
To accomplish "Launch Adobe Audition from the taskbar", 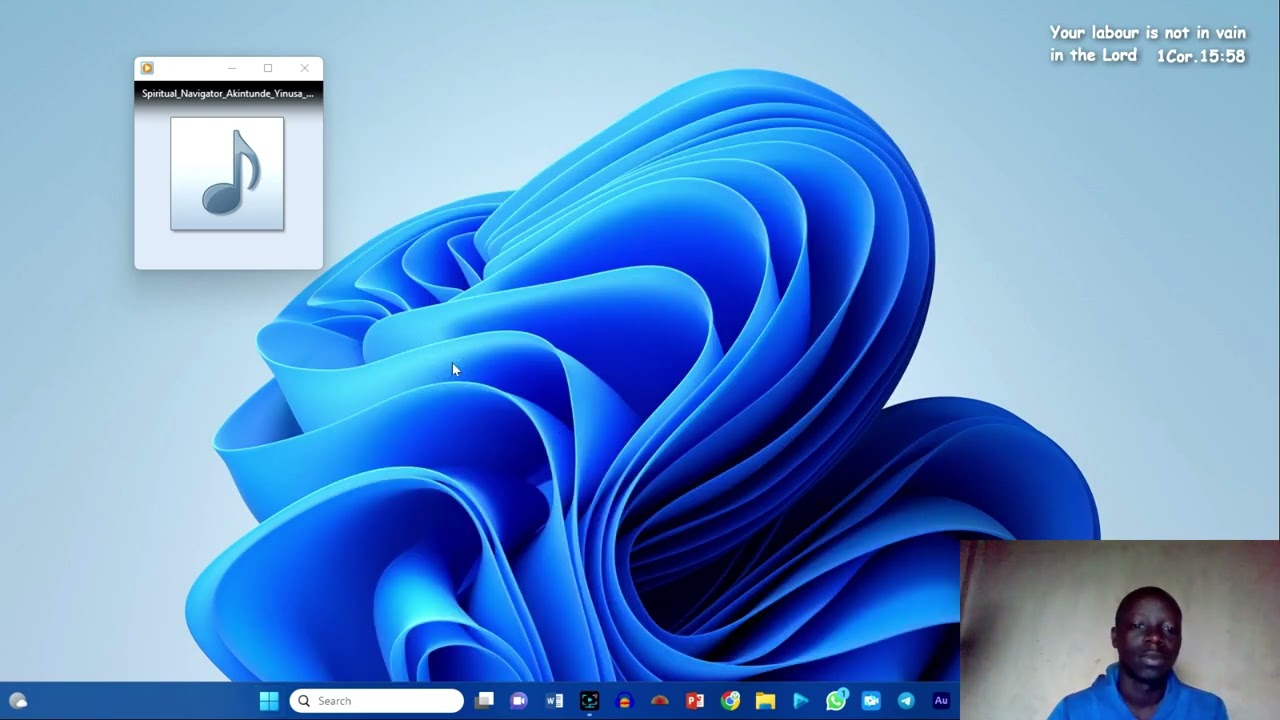I will click(941, 701).
